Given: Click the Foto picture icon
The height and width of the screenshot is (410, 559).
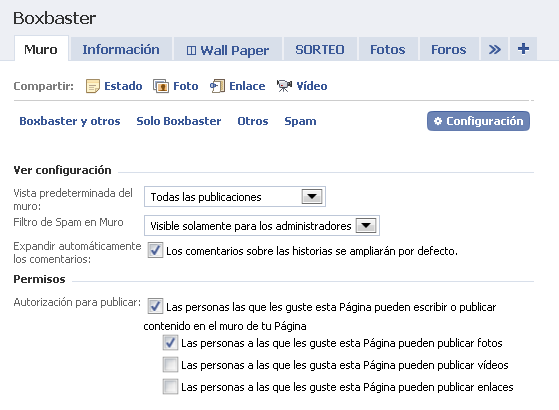Looking at the screenshot, I should click(x=161, y=86).
